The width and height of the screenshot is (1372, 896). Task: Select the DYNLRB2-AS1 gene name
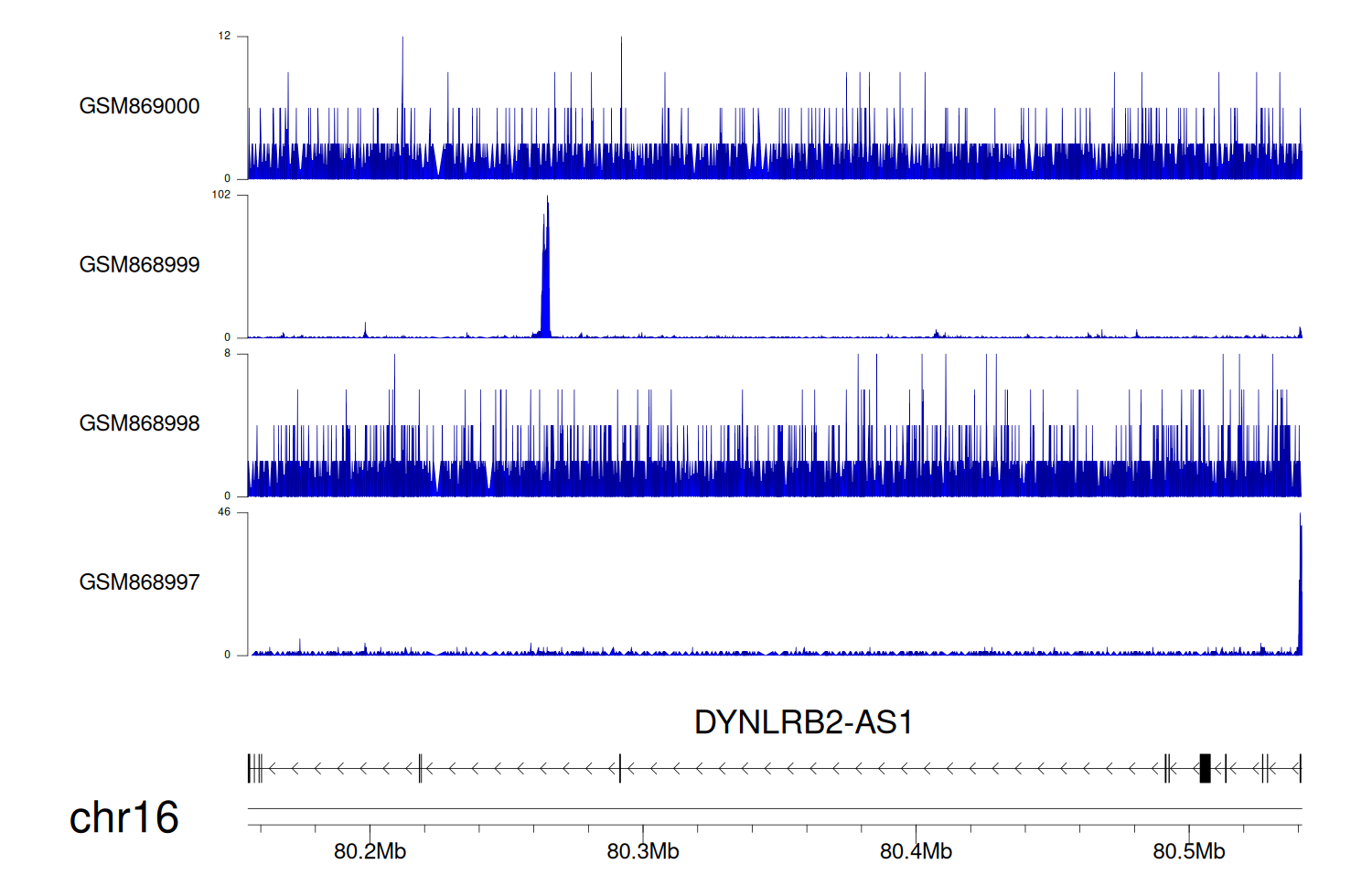pos(803,722)
